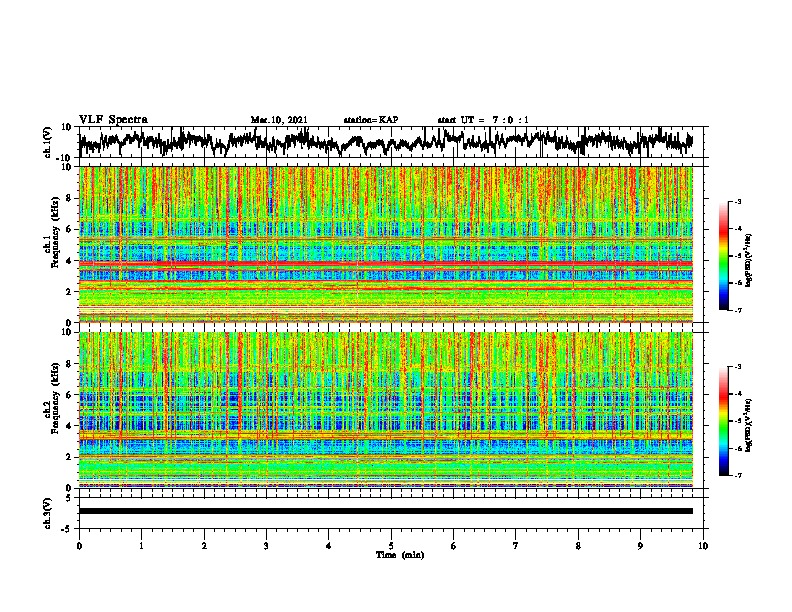Image resolution: width=792 pixels, height=612 pixels.
Task: Click the "-3" label on ch.1 color bar
Action: pyautogui.click(x=738, y=201)
